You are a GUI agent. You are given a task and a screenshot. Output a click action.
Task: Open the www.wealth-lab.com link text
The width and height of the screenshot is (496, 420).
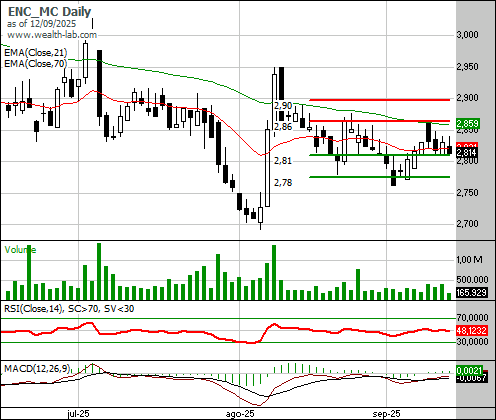point(52,35)
